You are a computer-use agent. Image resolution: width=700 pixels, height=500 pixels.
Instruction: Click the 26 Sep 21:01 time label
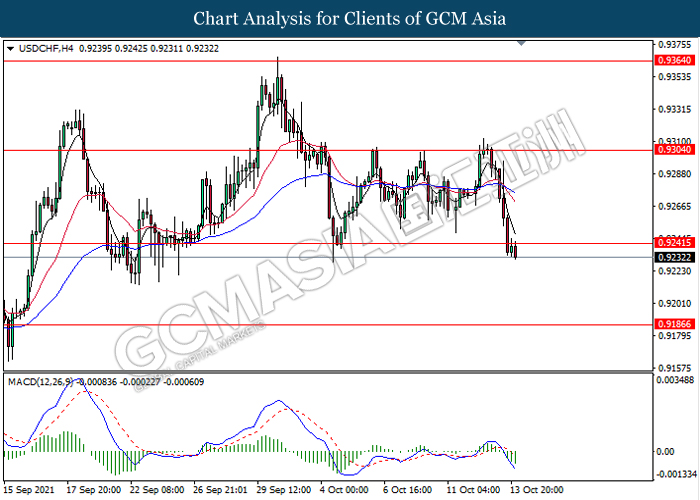coord(220,490)
